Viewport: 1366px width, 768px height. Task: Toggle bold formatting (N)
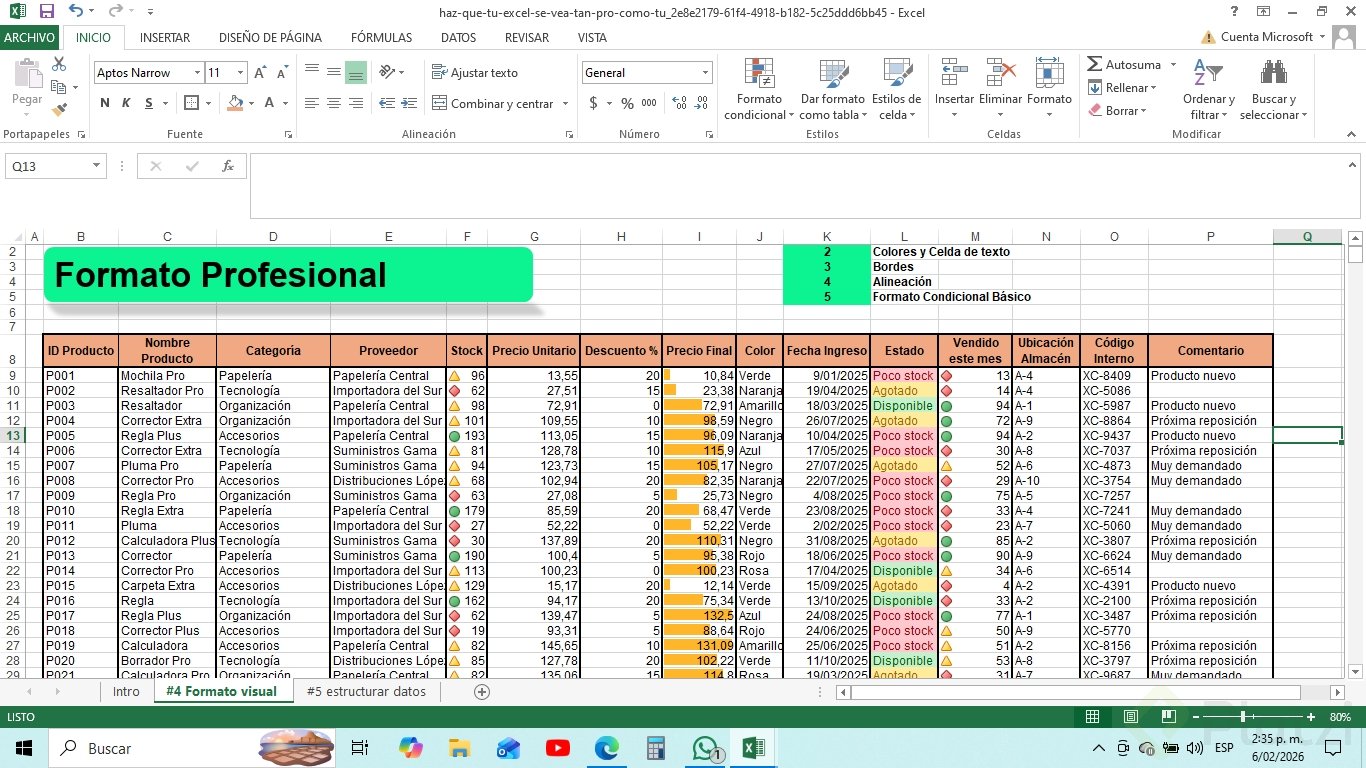105,103
